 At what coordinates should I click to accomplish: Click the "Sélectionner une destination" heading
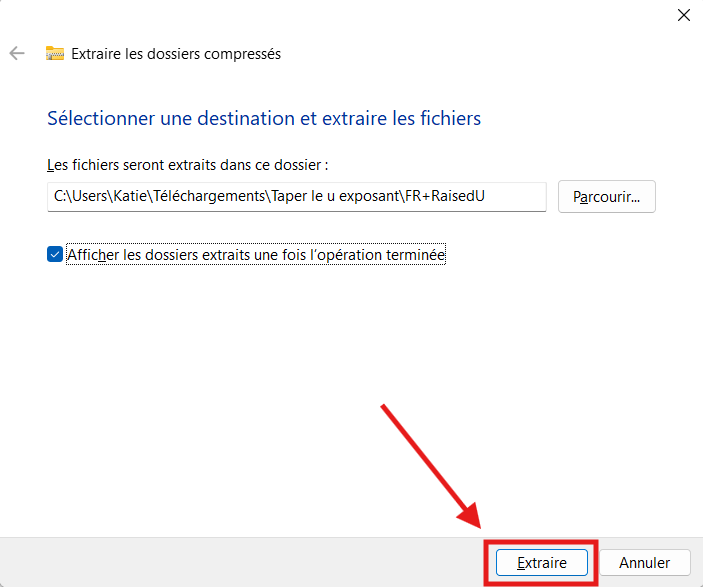click(264, 118)
